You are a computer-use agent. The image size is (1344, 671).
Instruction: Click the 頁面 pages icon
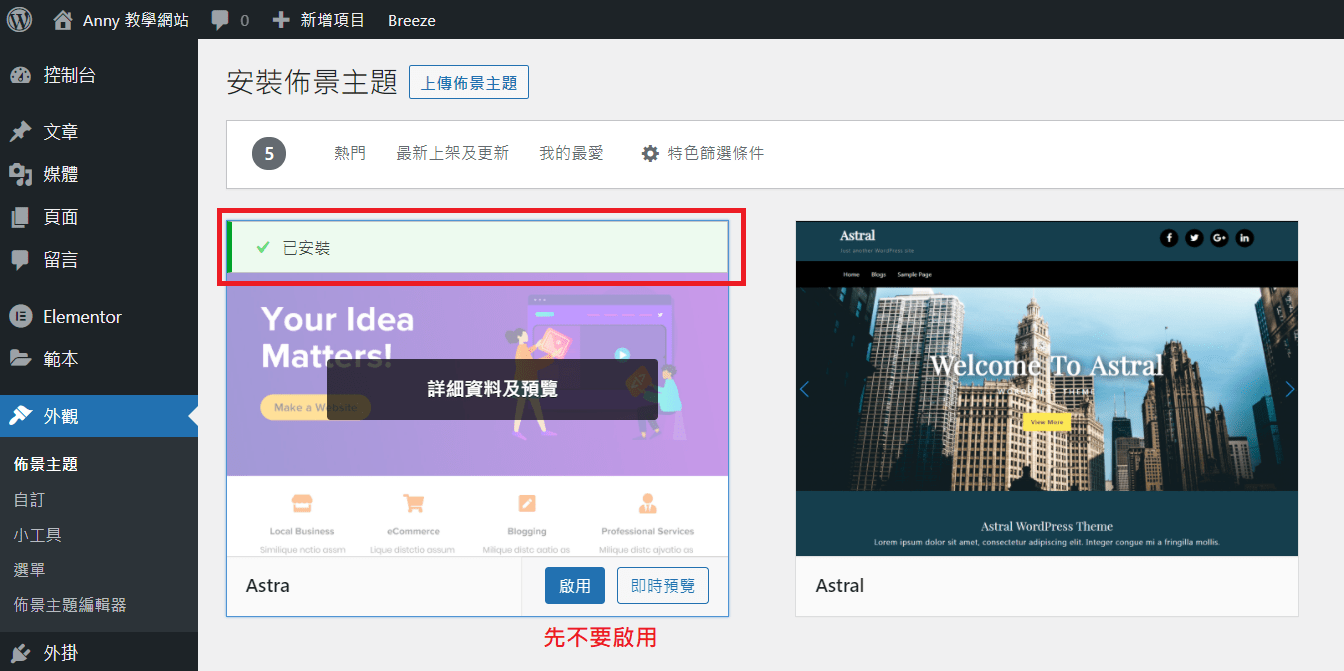(x=20, y=218)
